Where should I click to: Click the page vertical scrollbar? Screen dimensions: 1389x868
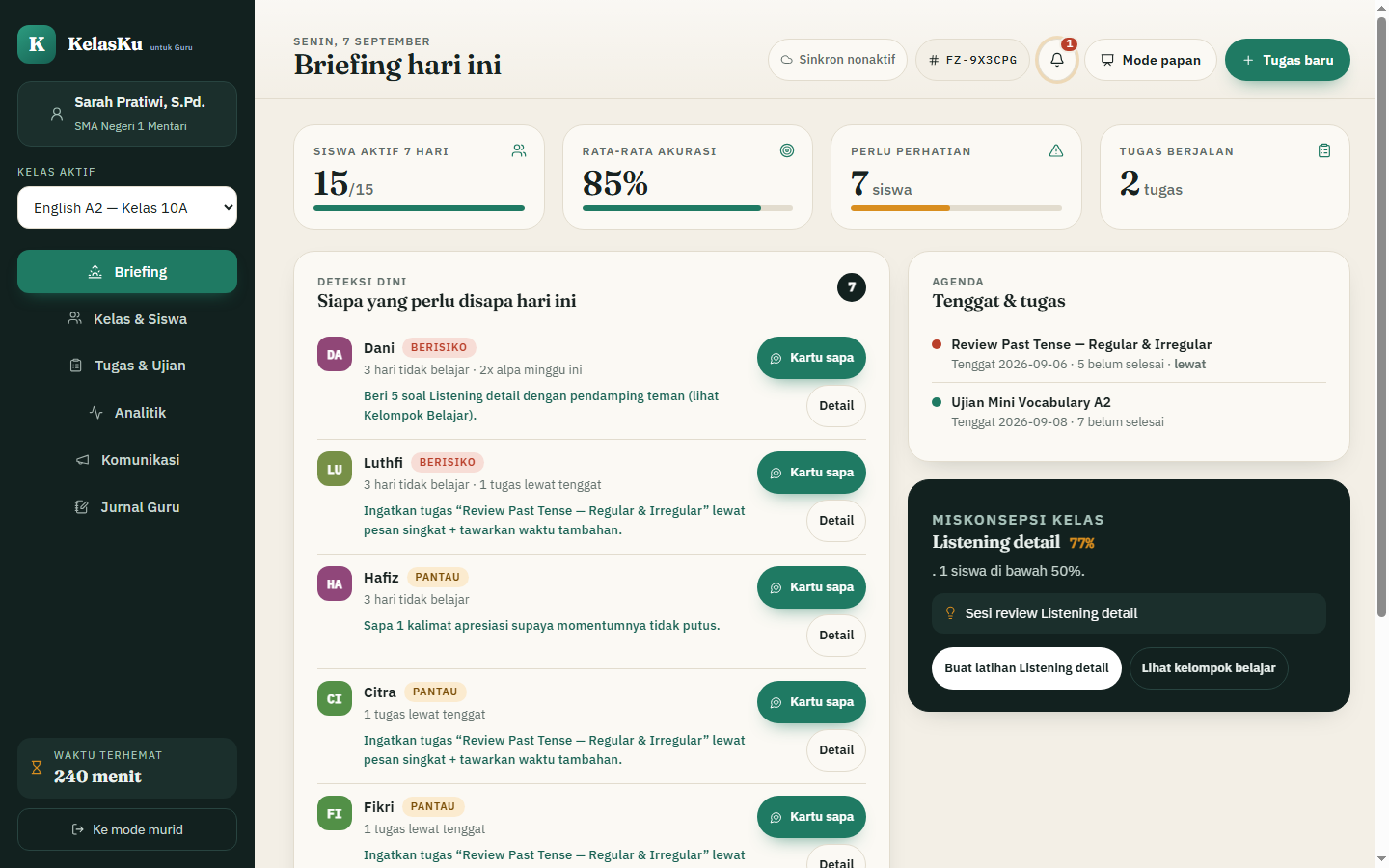click(1381, 318)
